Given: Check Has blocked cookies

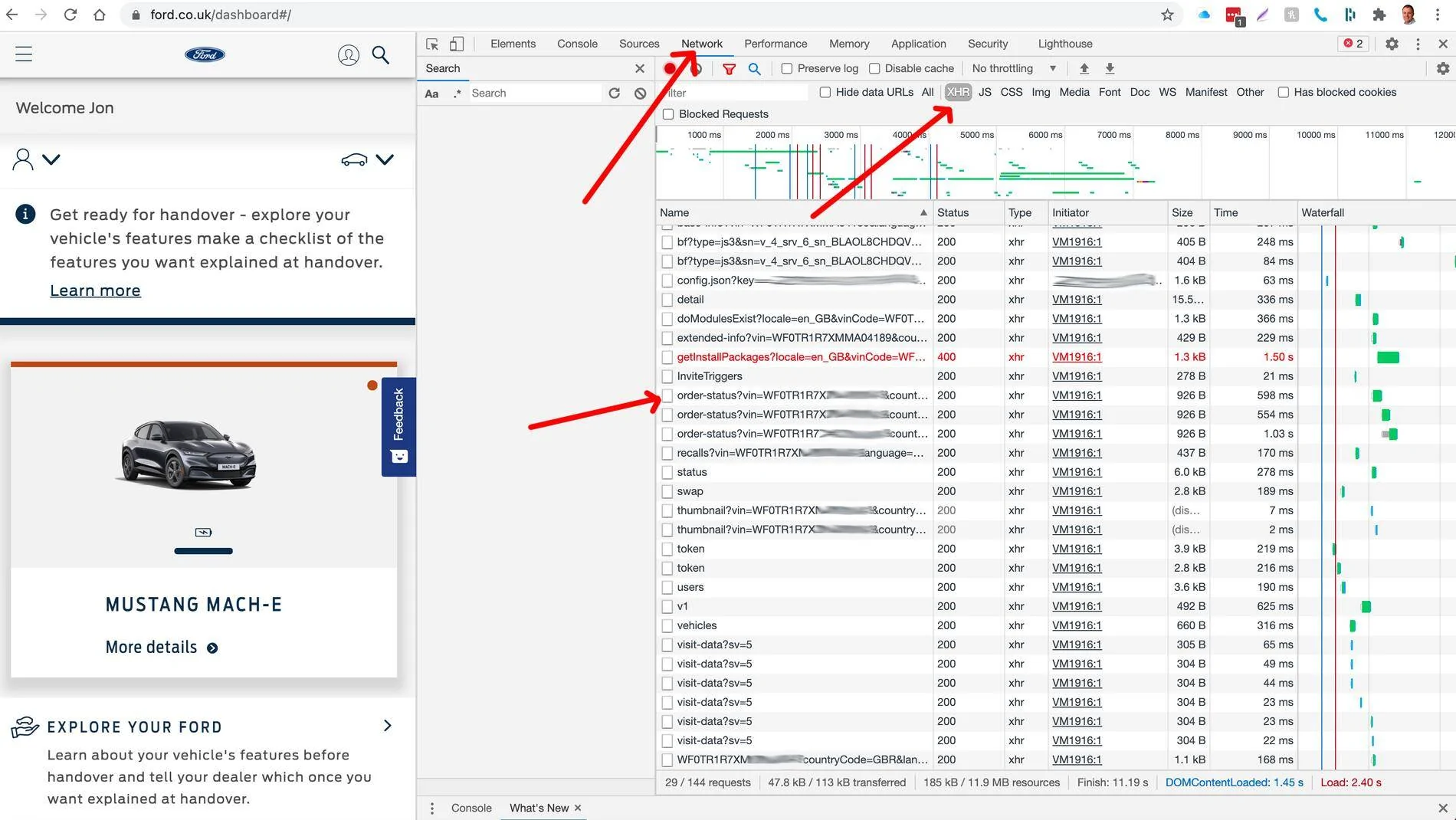Looking at the screenshot, I should (x=1283, y=92).
